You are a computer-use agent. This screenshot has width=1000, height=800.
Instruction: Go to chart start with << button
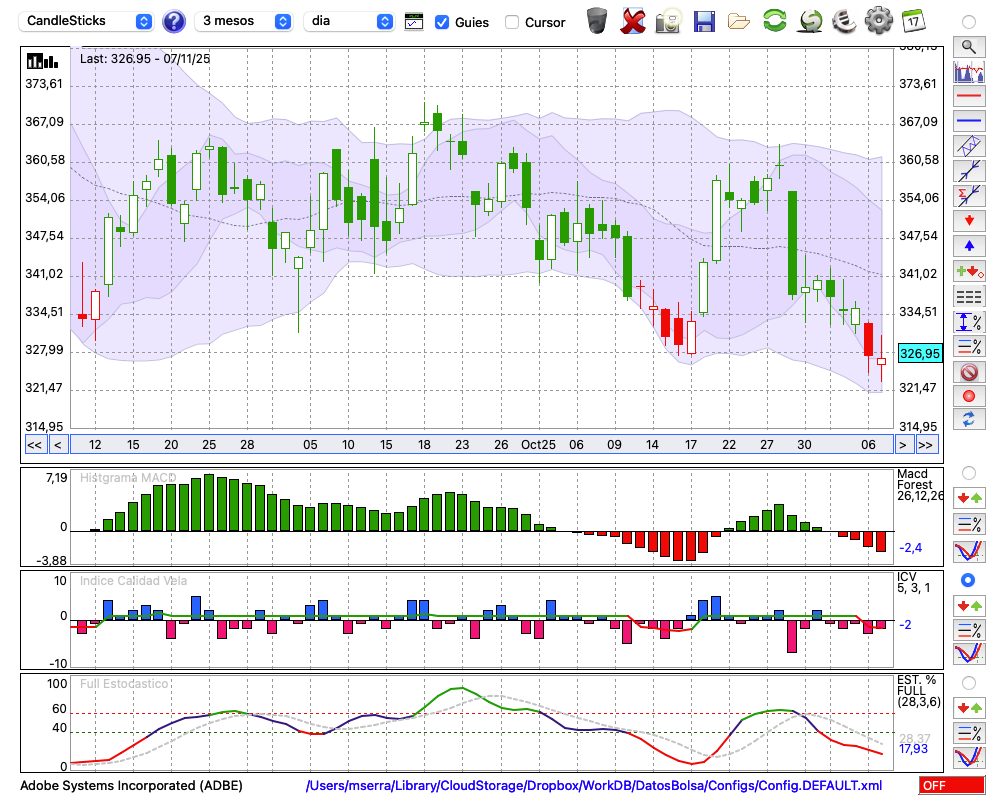[34, 445]
